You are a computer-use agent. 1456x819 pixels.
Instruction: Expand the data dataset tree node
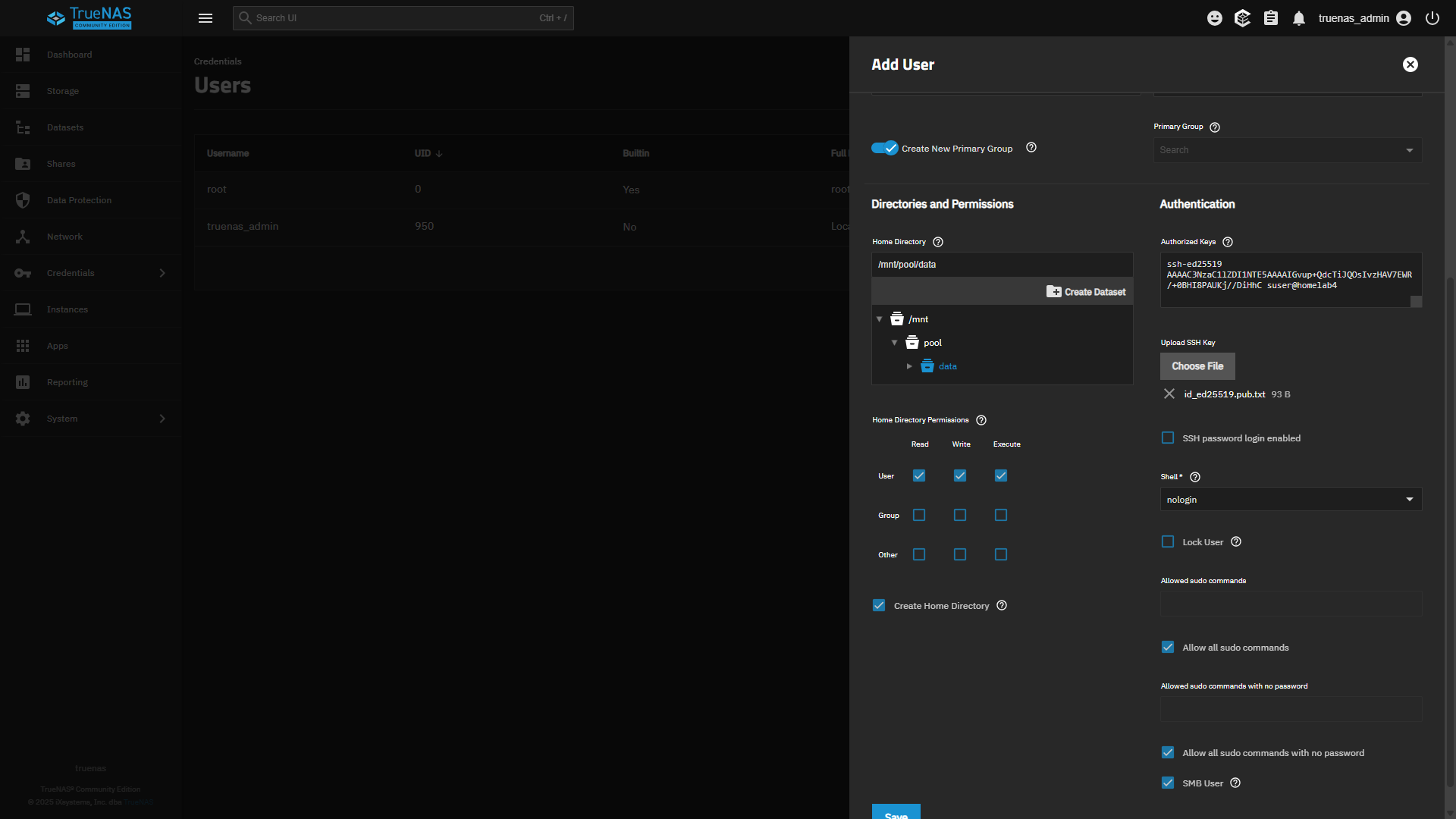[x=909, y=366]
